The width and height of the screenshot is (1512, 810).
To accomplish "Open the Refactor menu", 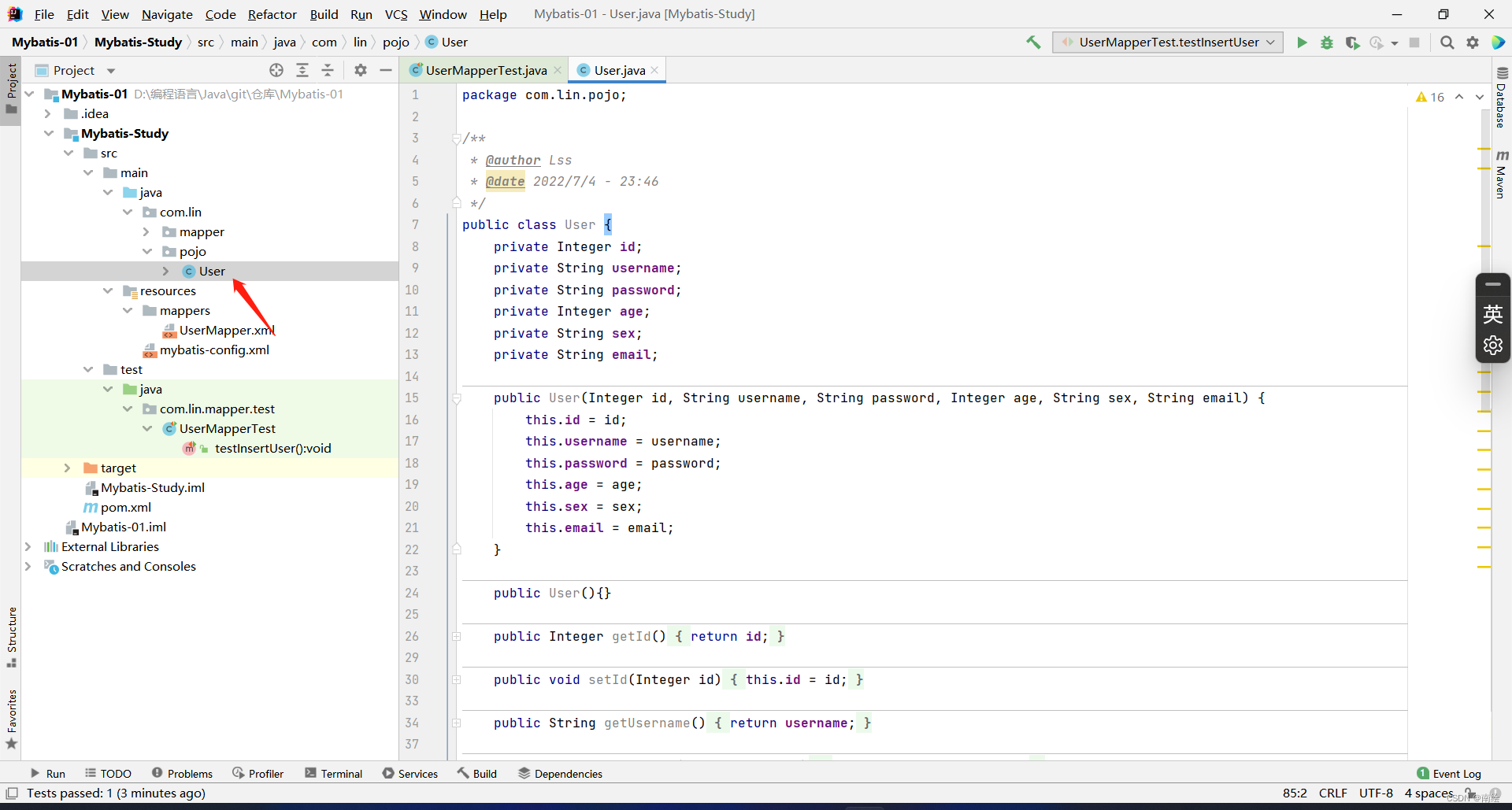I will [272, 14].
